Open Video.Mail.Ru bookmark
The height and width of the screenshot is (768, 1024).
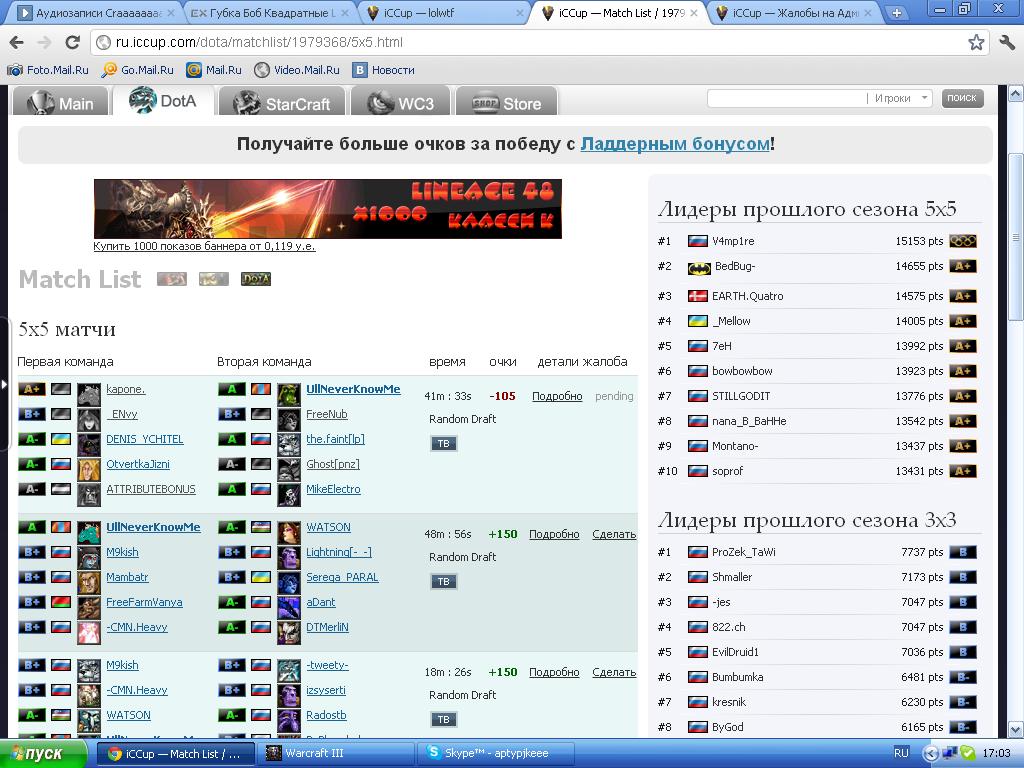pyautogui.click(x=297, y=70)
